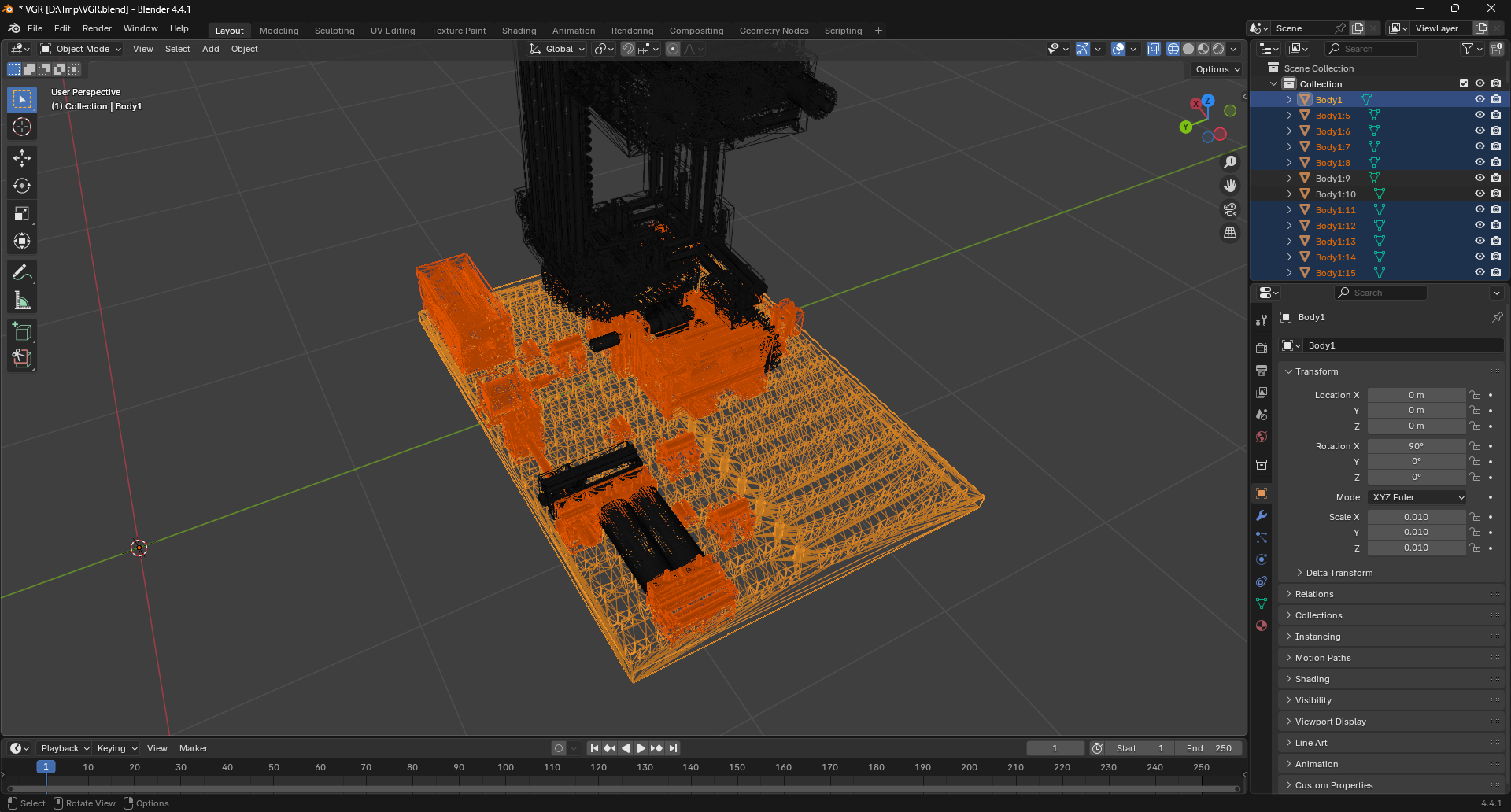Switch to the Sculpting workspace tab
This screenshot has width=1511, height=812.
point(334,31)
